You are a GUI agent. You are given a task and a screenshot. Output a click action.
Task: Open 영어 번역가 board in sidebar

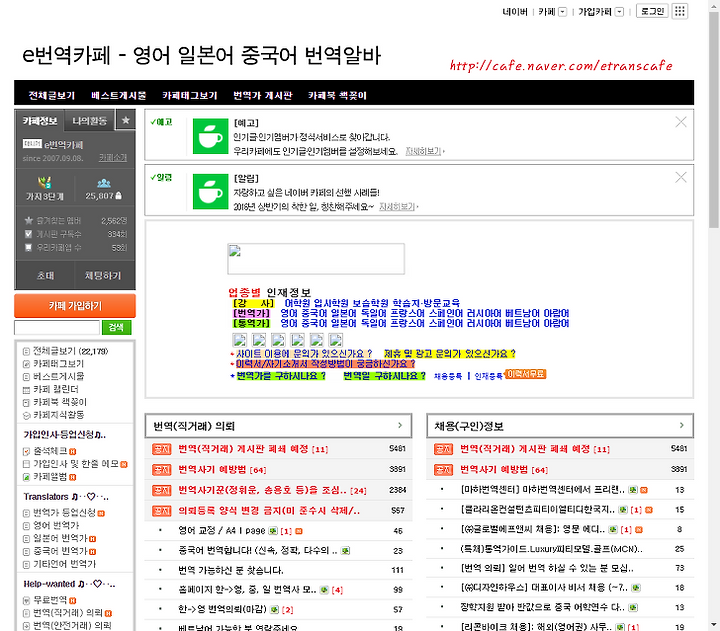pos(56,525)
